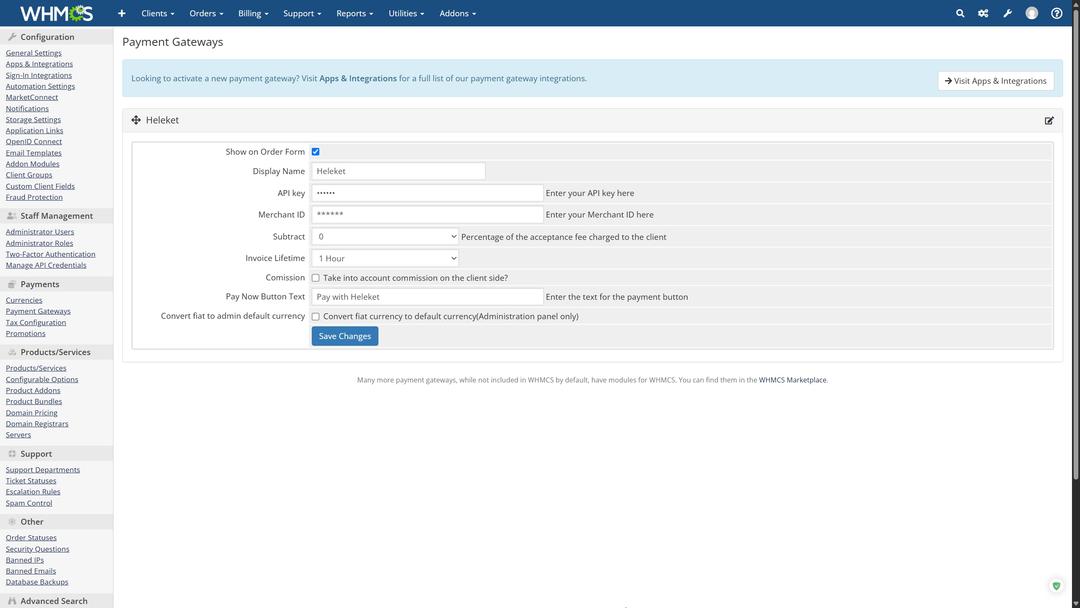Expand the Invoice Lifetime dropdown
The width and height of the screenshot is (1080, 608).
pos(385,258)
